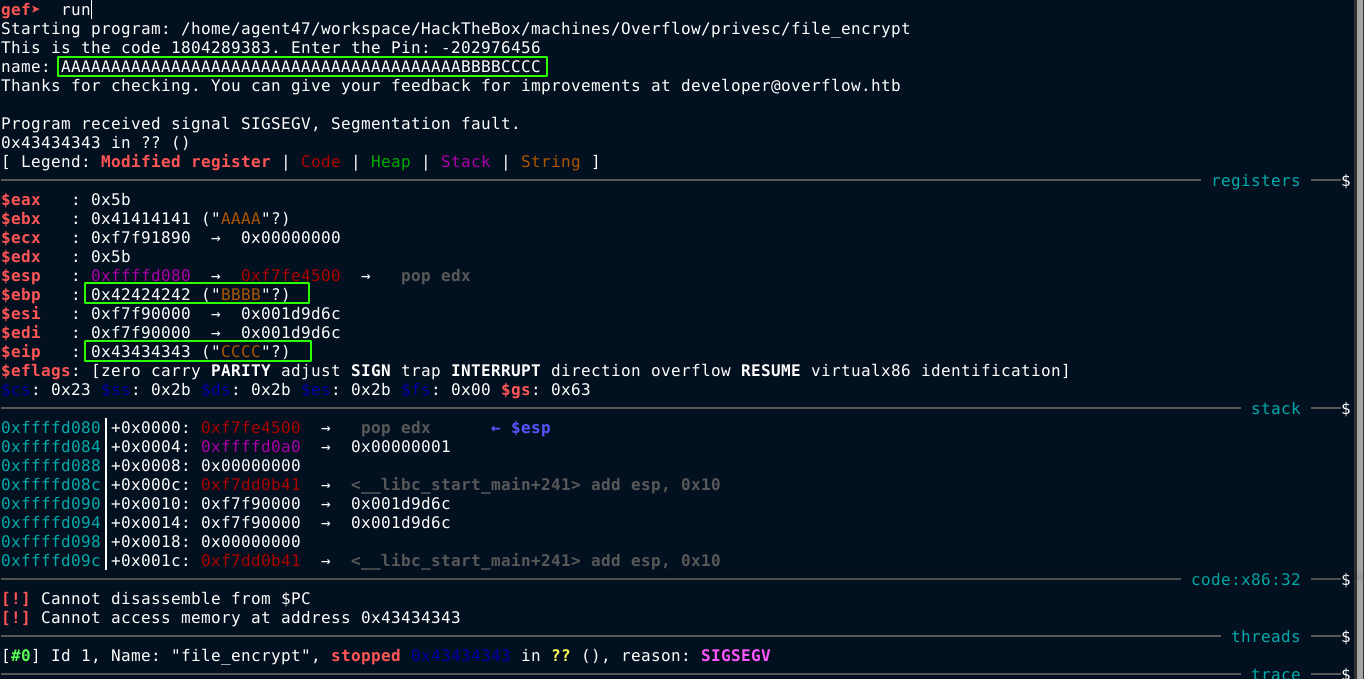Click the registers section header
Screen dimensions: 1364x679
tap(1255, 181)
